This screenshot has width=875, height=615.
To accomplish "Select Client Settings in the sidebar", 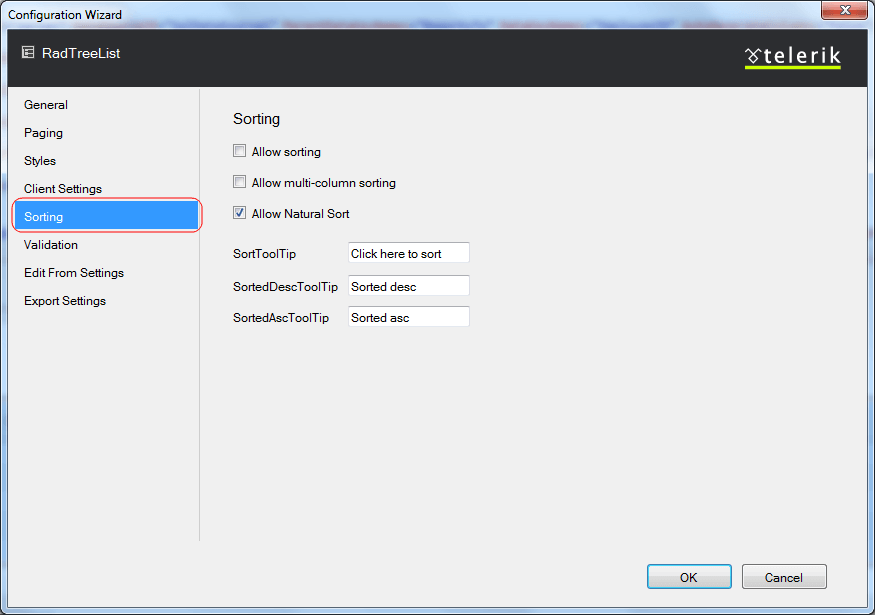I will click(x=63, y=189).
